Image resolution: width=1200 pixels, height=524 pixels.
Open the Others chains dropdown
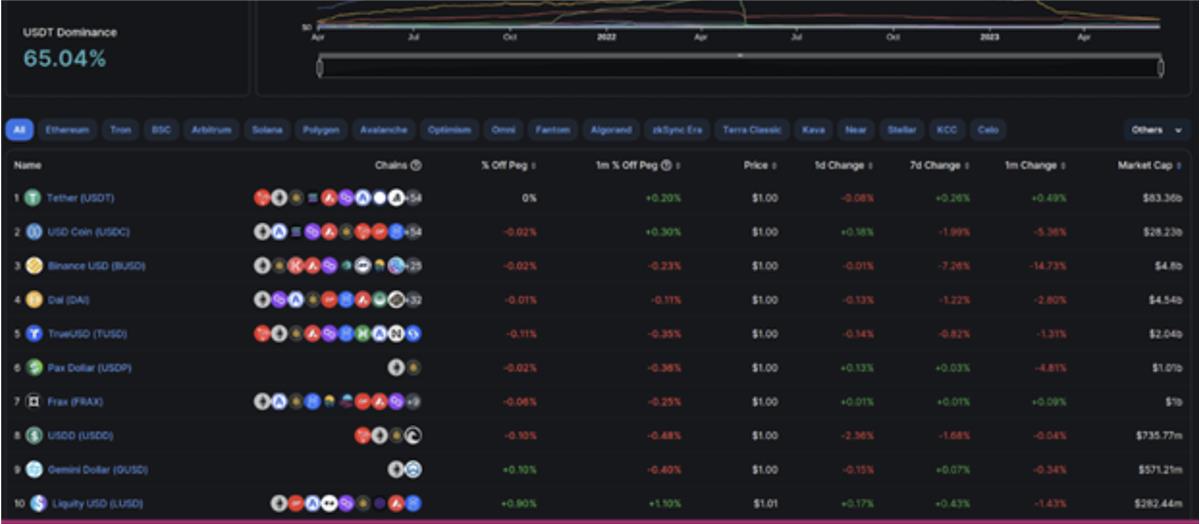click(x=1156, y=130)
